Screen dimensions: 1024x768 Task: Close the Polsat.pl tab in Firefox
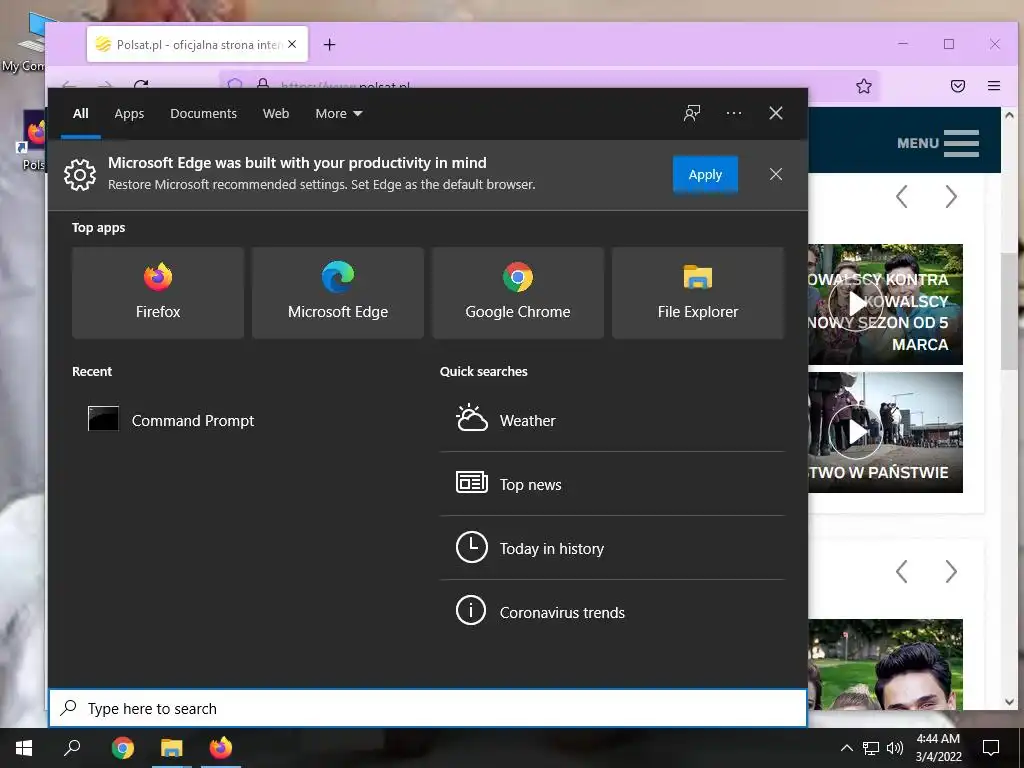pyautogui.click(x=292, y=44)
